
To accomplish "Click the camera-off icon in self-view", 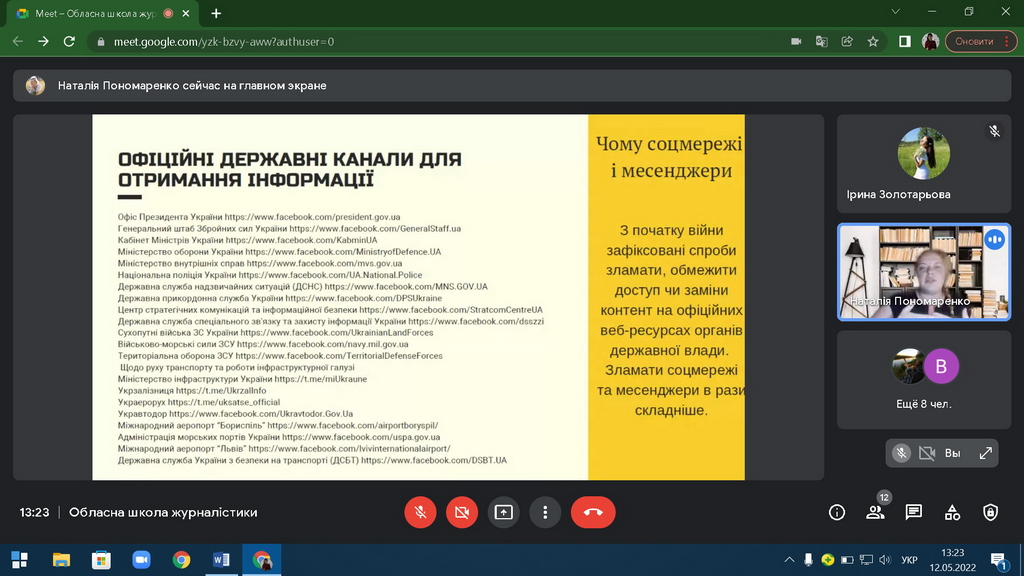I will point(927,453).
